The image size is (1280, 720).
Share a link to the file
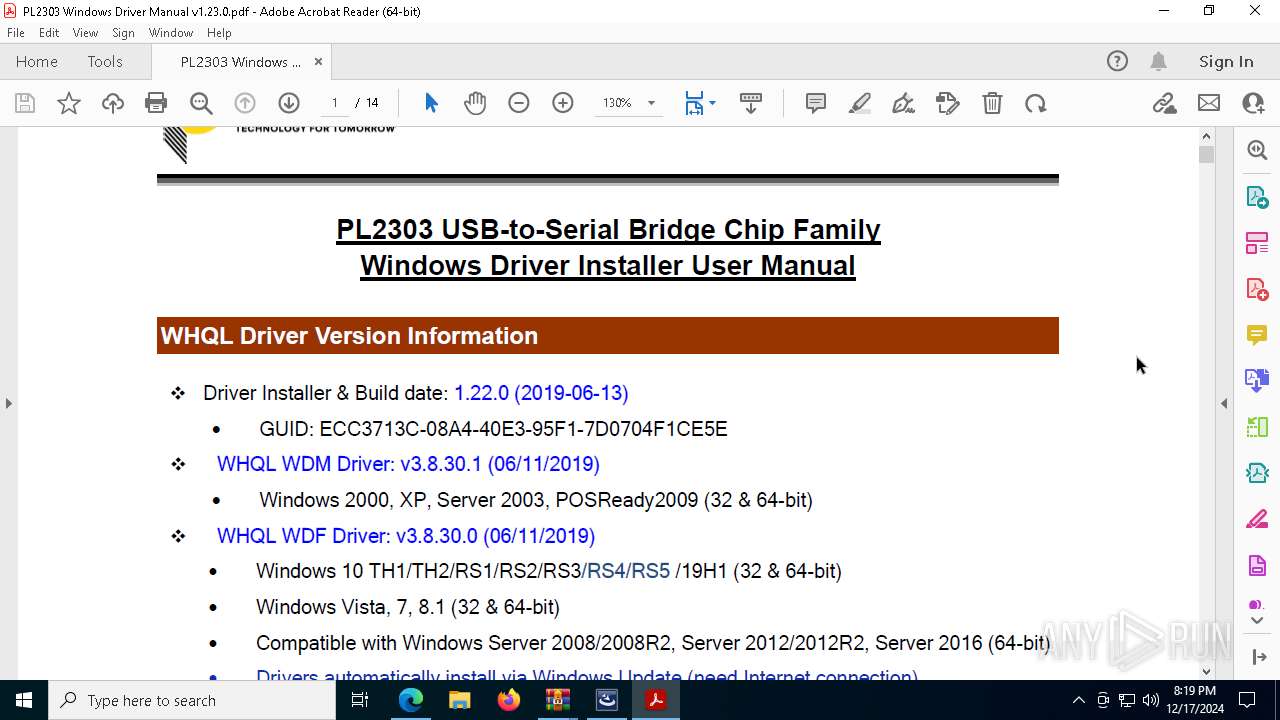coord(1164,103)
